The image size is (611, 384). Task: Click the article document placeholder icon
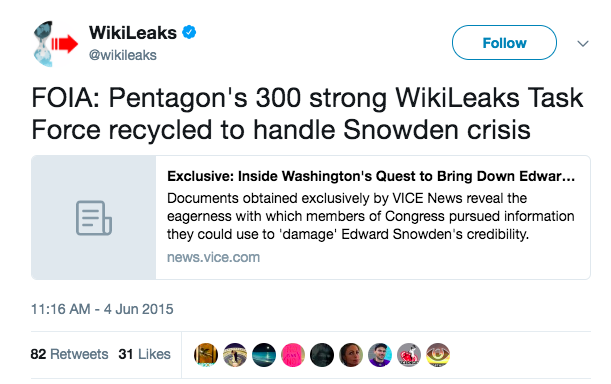coord(94,218)
